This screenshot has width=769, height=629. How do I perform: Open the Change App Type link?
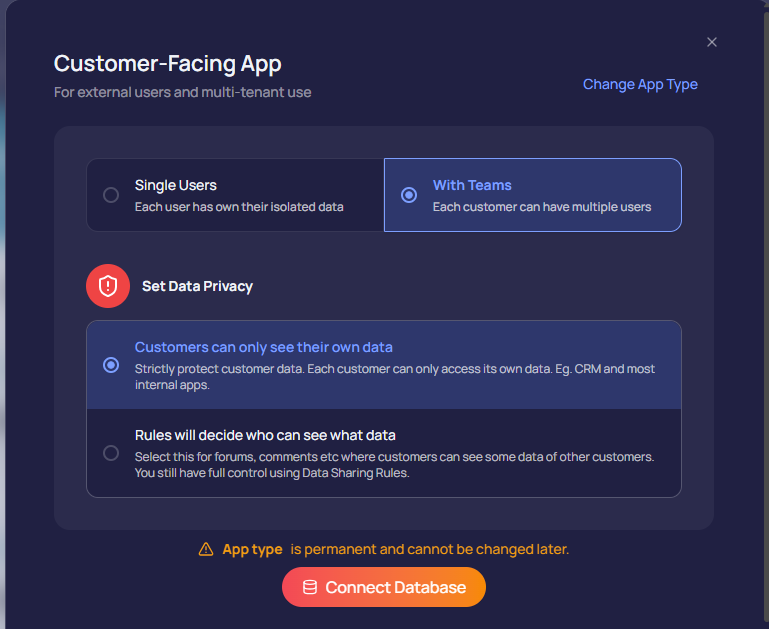[640, 84]
